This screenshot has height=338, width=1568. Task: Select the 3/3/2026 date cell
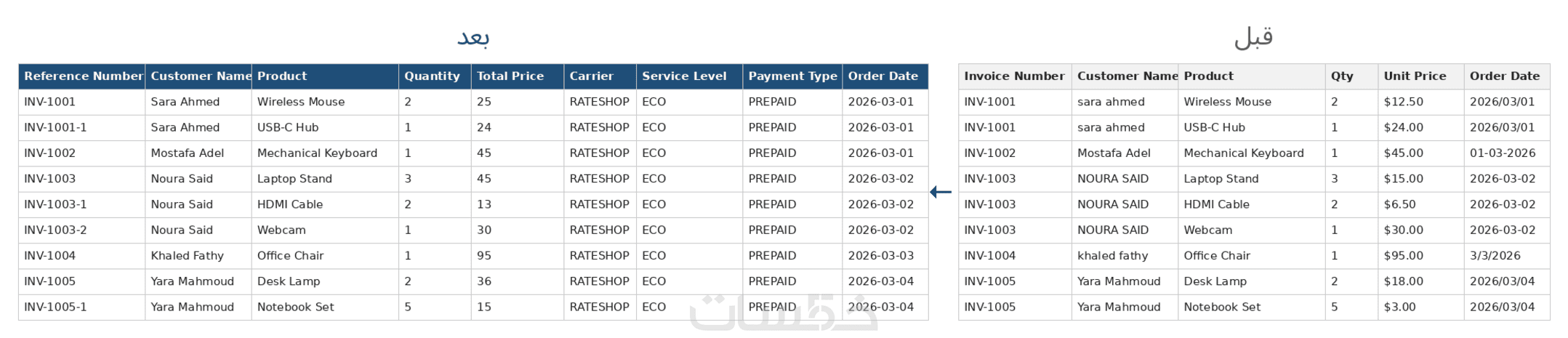pyautogui.click(x=1507, y=256)
